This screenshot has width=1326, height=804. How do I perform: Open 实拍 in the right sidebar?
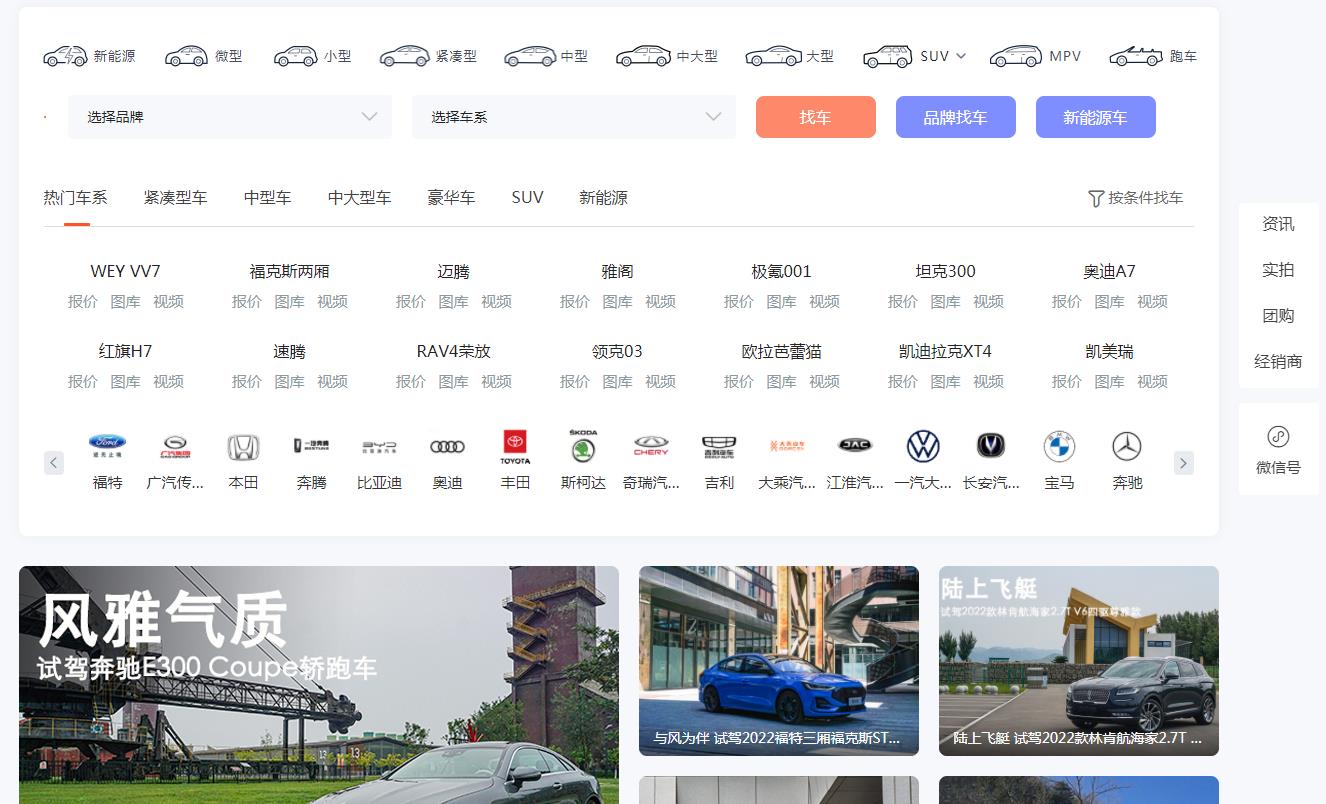1278,270
